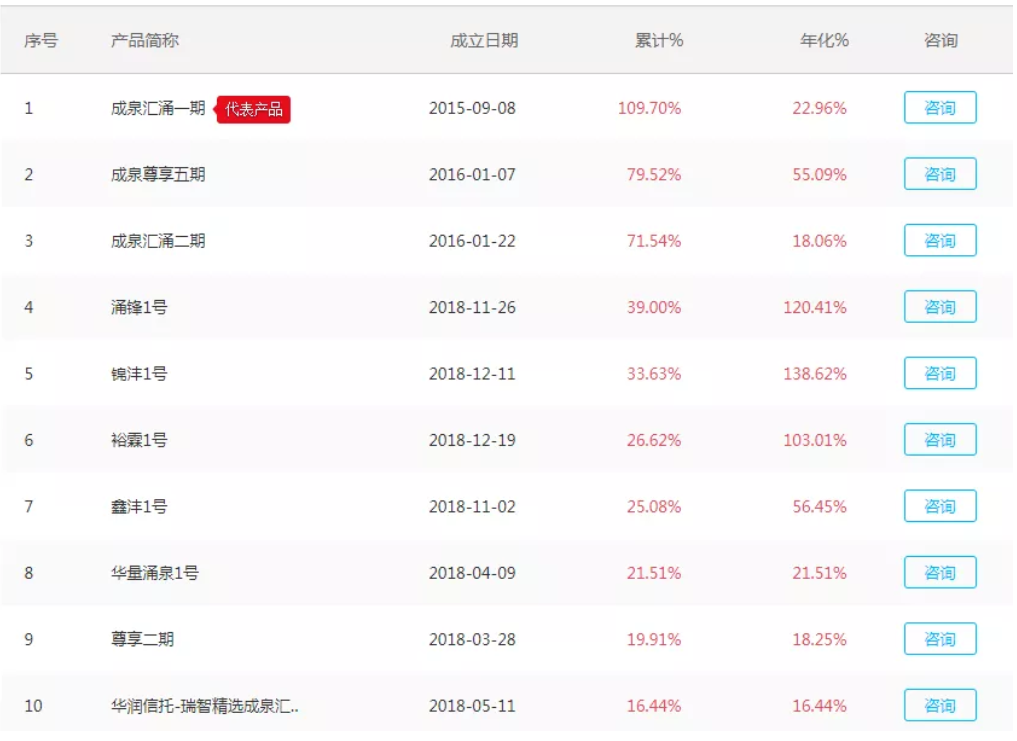Open product 成泉汇涌二期
The height and width of the screenshot is (741, 1017).
(158, 241)
